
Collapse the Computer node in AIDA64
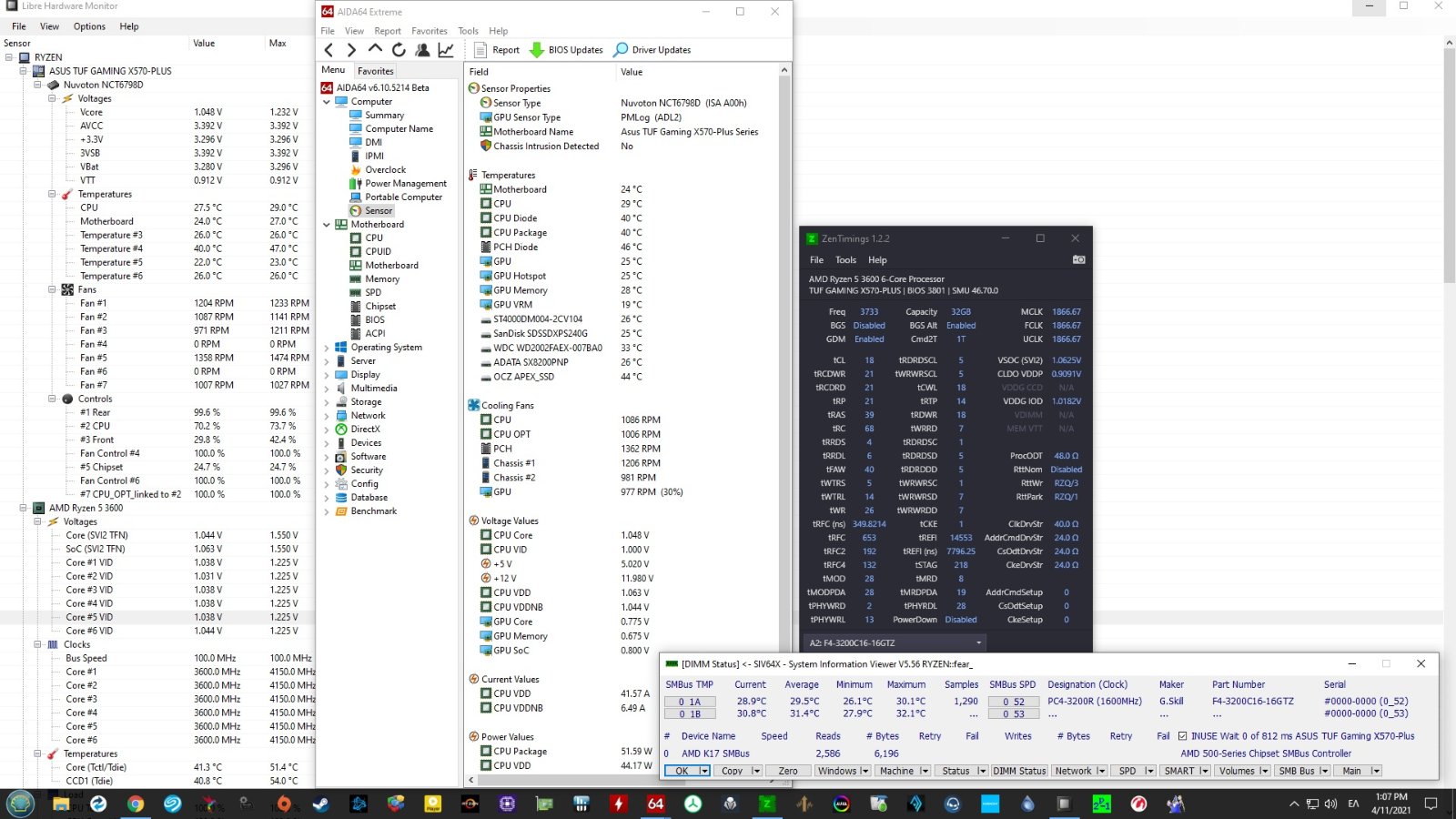click(x=327, y=102)
